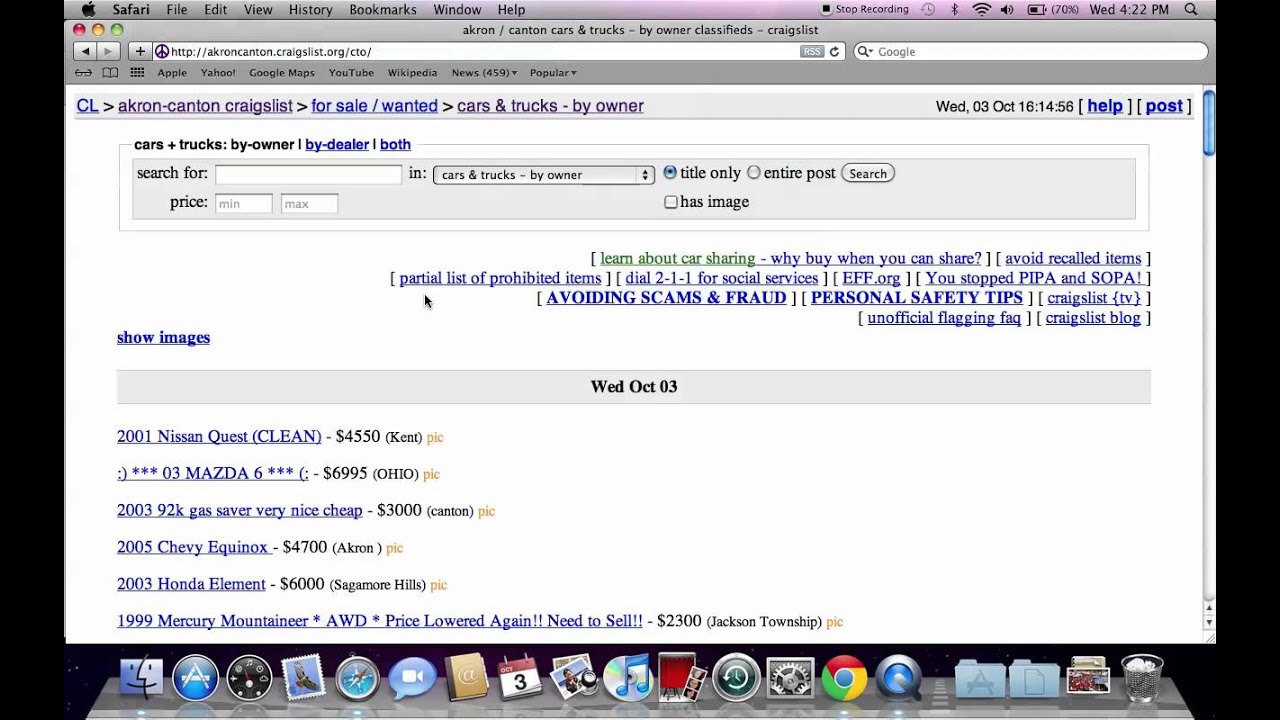Image resolution: width=1280 pixels, height=720 pixels.
Task: Open the Safari menu
Action: [131, 10]
